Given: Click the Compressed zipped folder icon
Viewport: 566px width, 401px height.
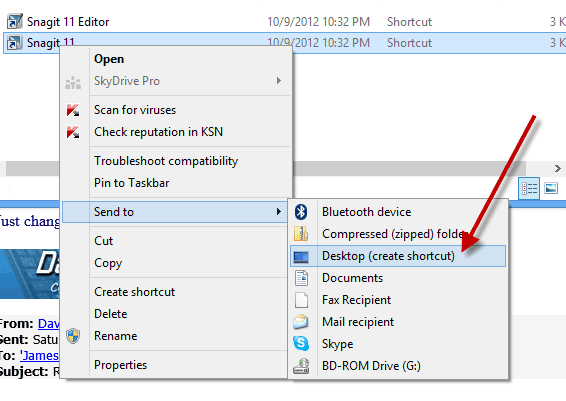Looking at the screenshot, I should (x=301, y=234).
